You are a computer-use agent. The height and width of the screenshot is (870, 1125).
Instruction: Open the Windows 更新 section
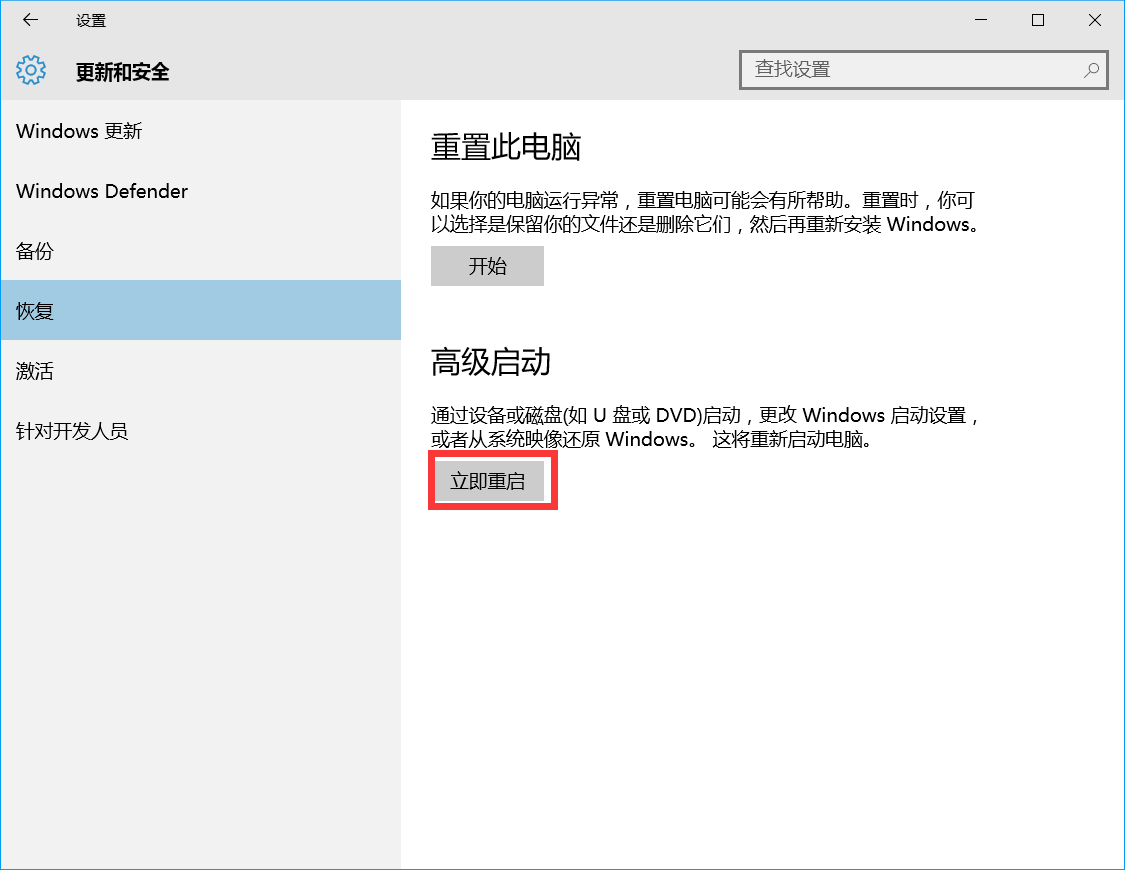201,131
